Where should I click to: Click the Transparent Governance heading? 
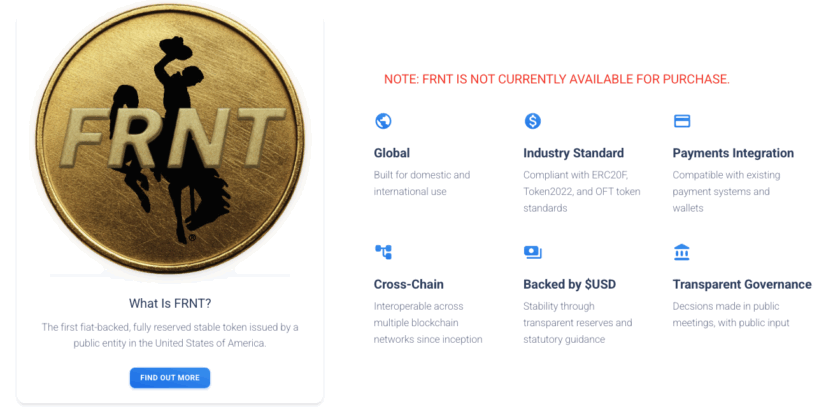(x=742, y=284)
